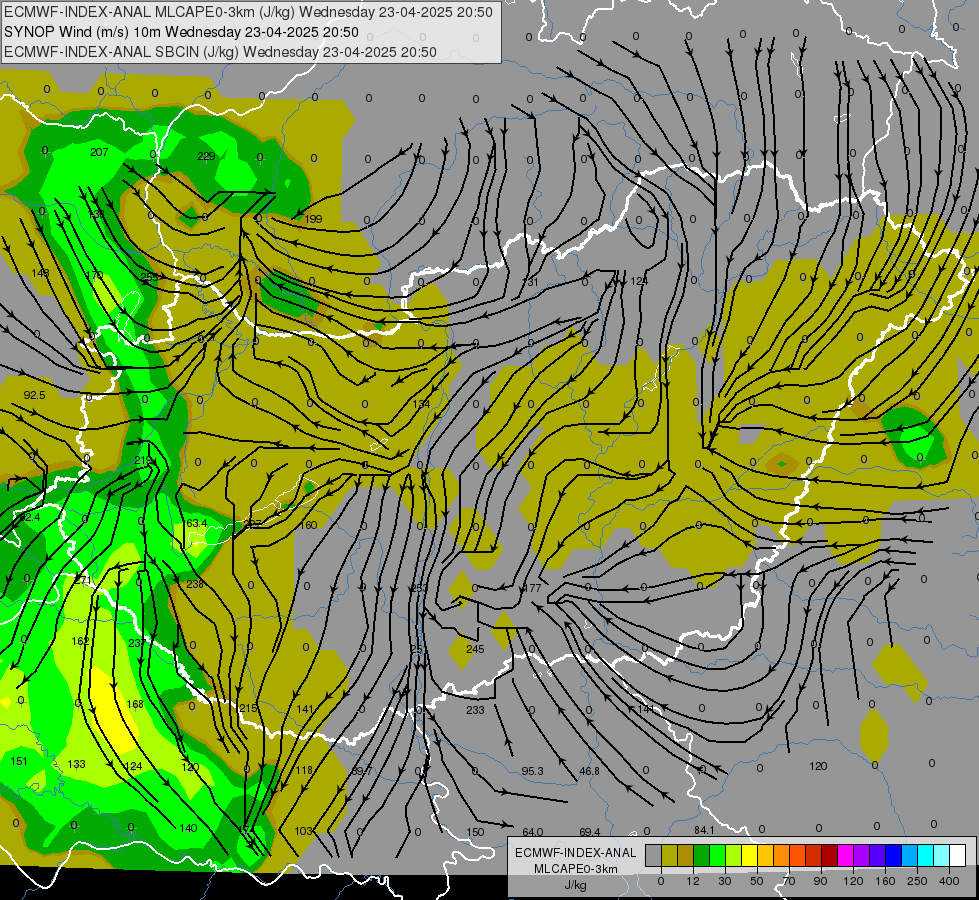Screen dimensions: 979x900
Task: Pick the dark green legend swatch
Action: (701, 855)
